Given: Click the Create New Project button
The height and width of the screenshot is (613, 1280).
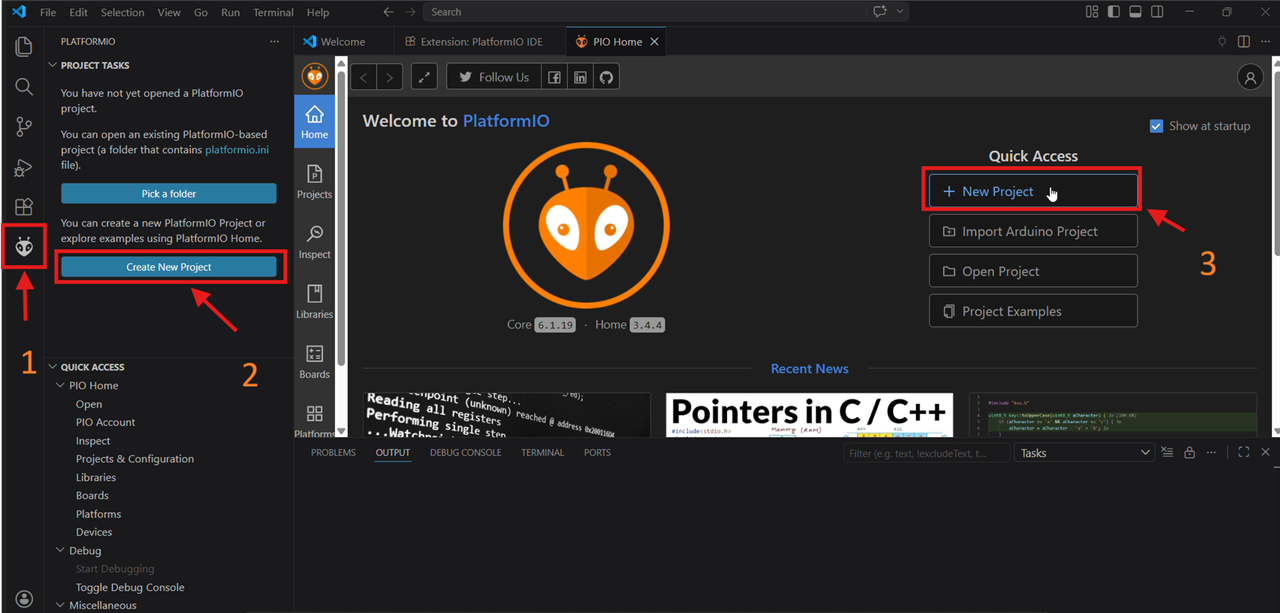Looking at the screenshot, I should 169,267.
